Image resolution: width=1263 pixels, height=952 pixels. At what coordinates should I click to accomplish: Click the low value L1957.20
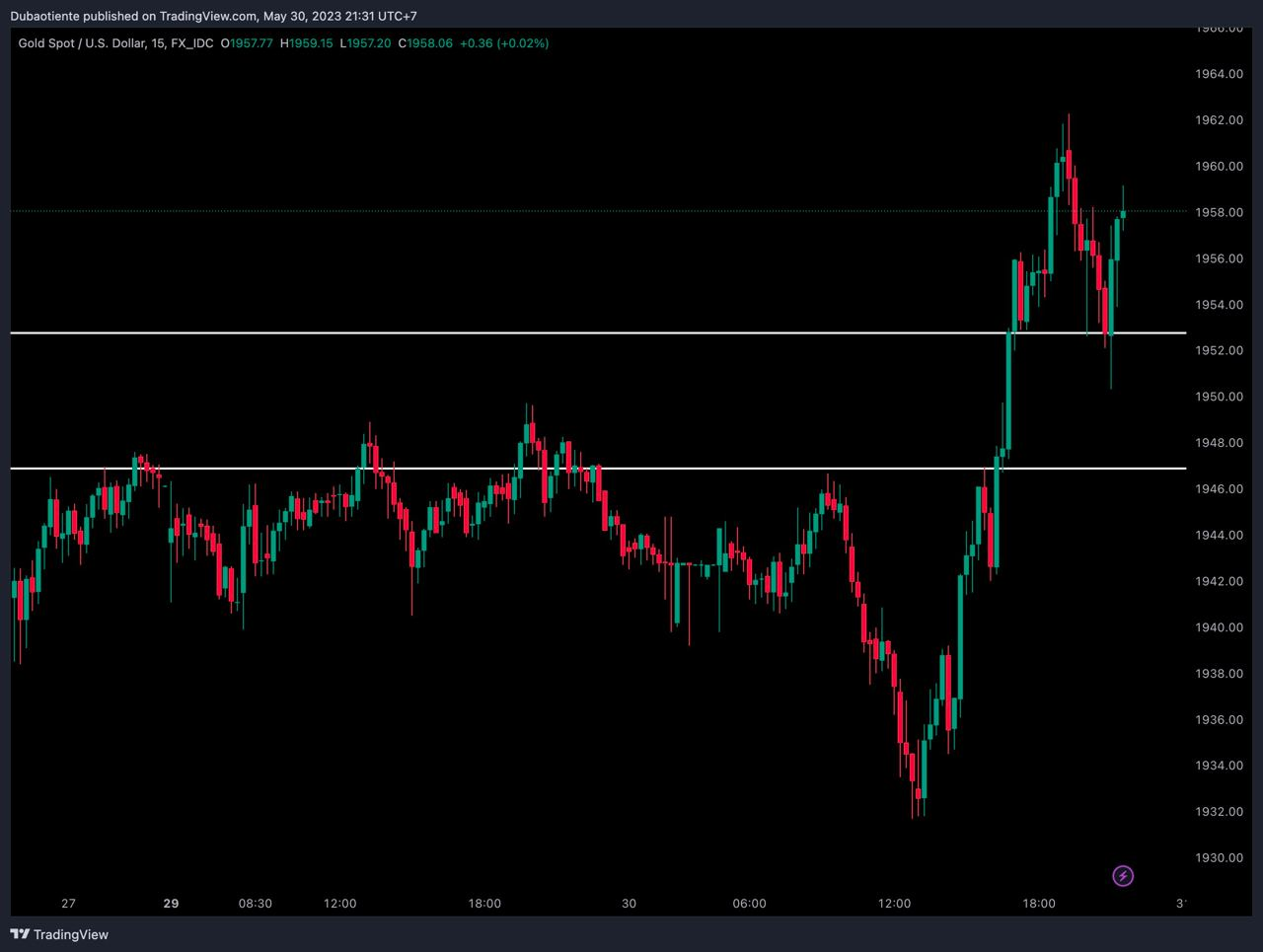coord(365,43)
